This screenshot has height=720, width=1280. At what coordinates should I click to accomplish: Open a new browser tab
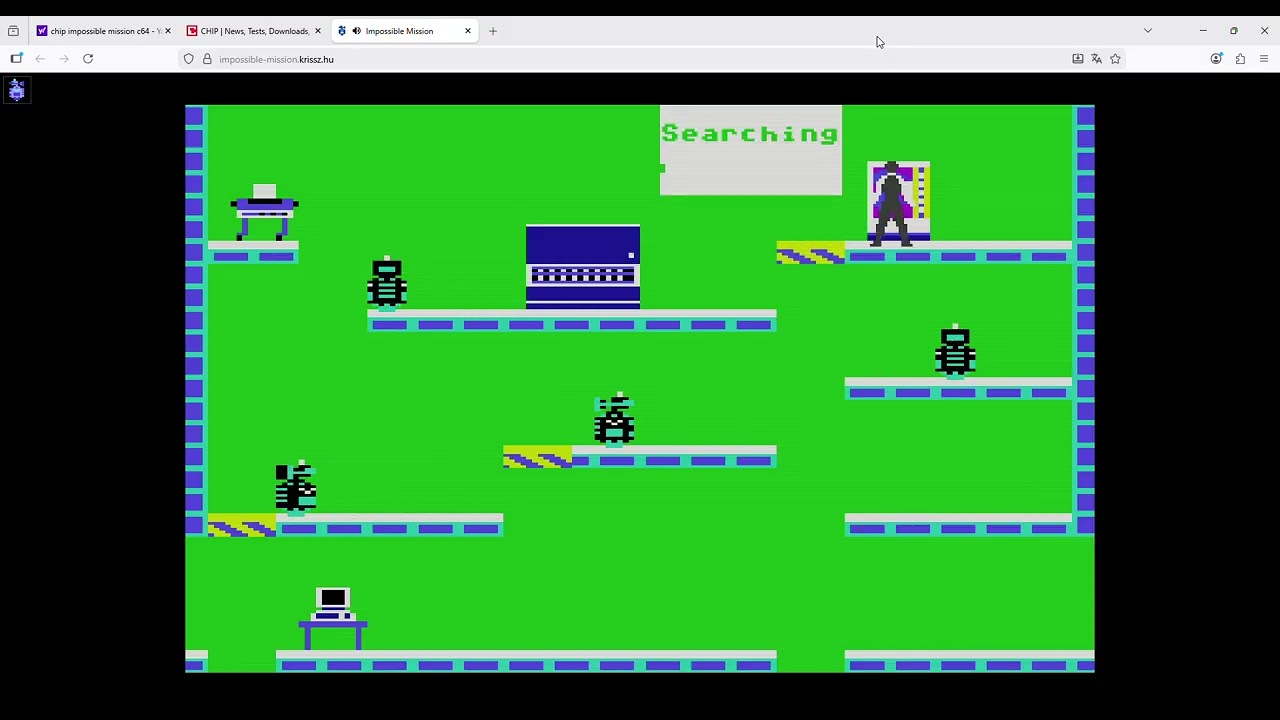(493, 31)
